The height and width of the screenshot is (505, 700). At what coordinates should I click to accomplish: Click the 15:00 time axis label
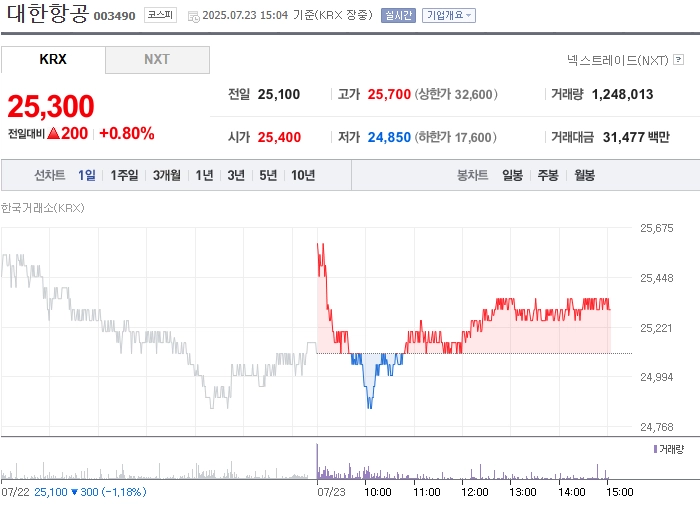620,492
